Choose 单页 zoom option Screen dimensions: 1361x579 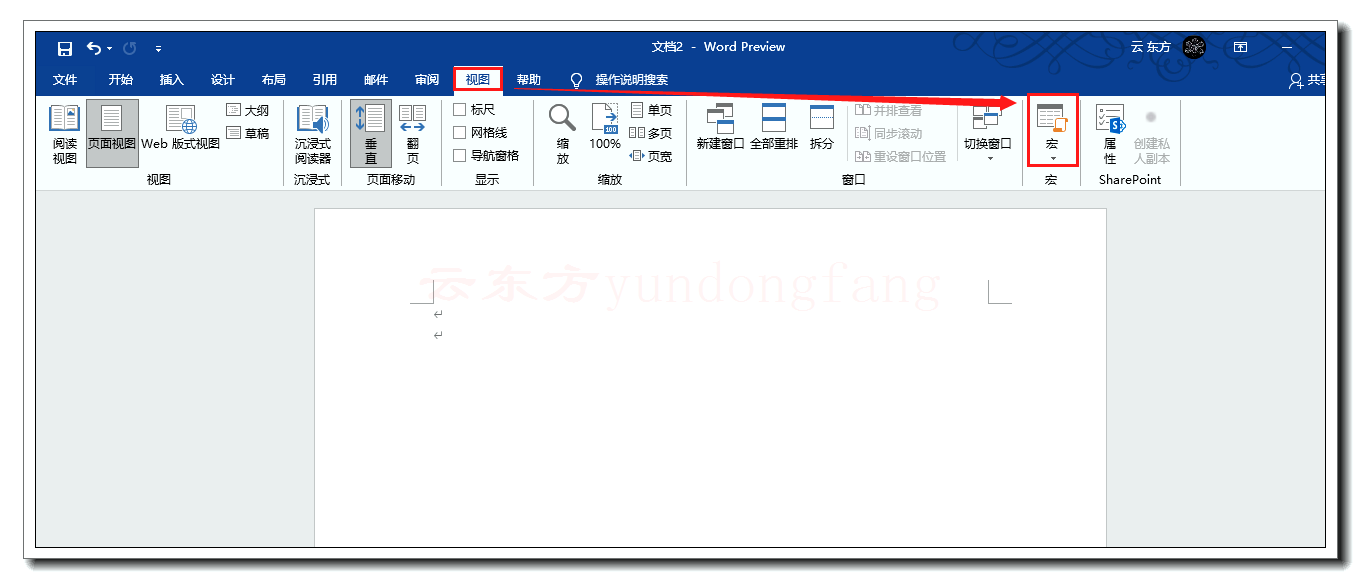[x=651, y=110]
